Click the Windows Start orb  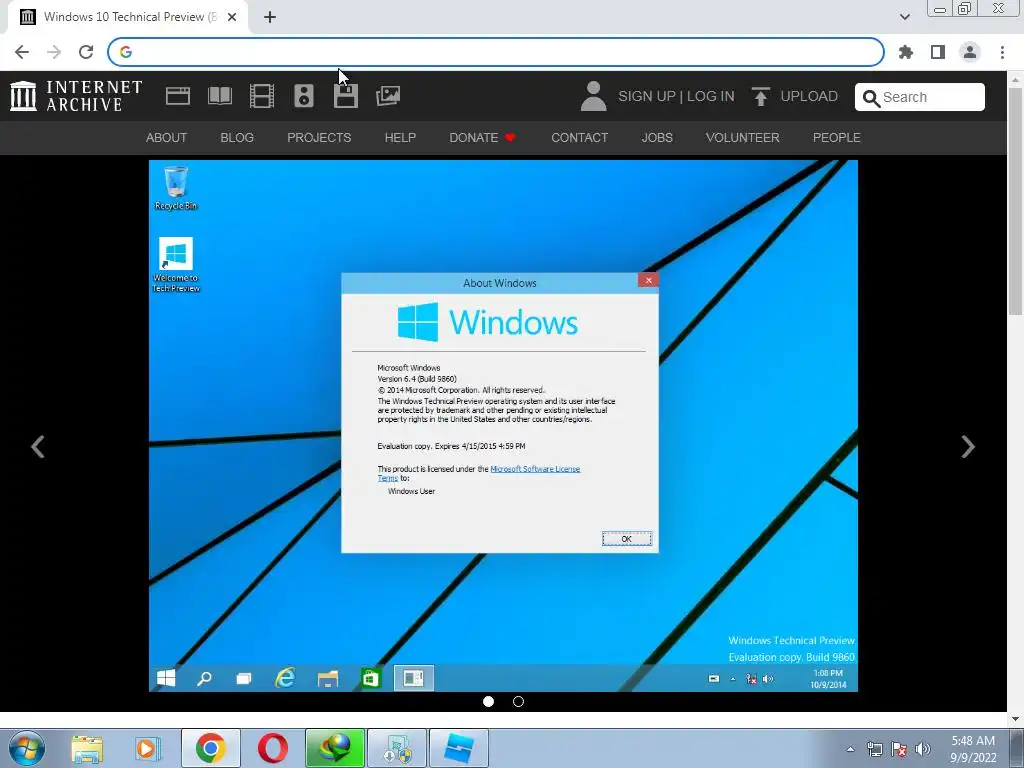coord(27,748)
